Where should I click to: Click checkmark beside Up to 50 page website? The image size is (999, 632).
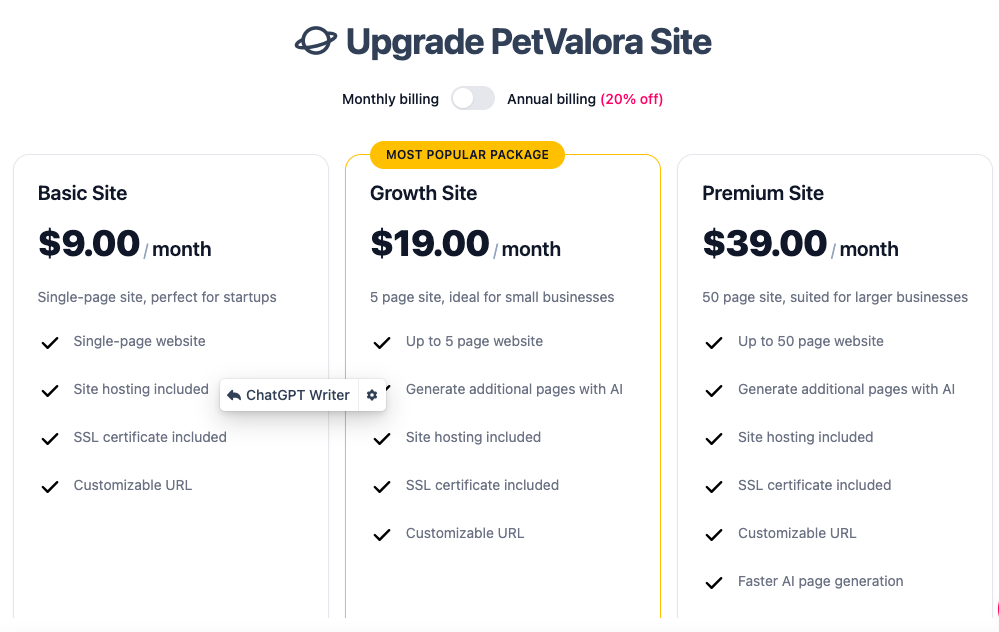713,343
